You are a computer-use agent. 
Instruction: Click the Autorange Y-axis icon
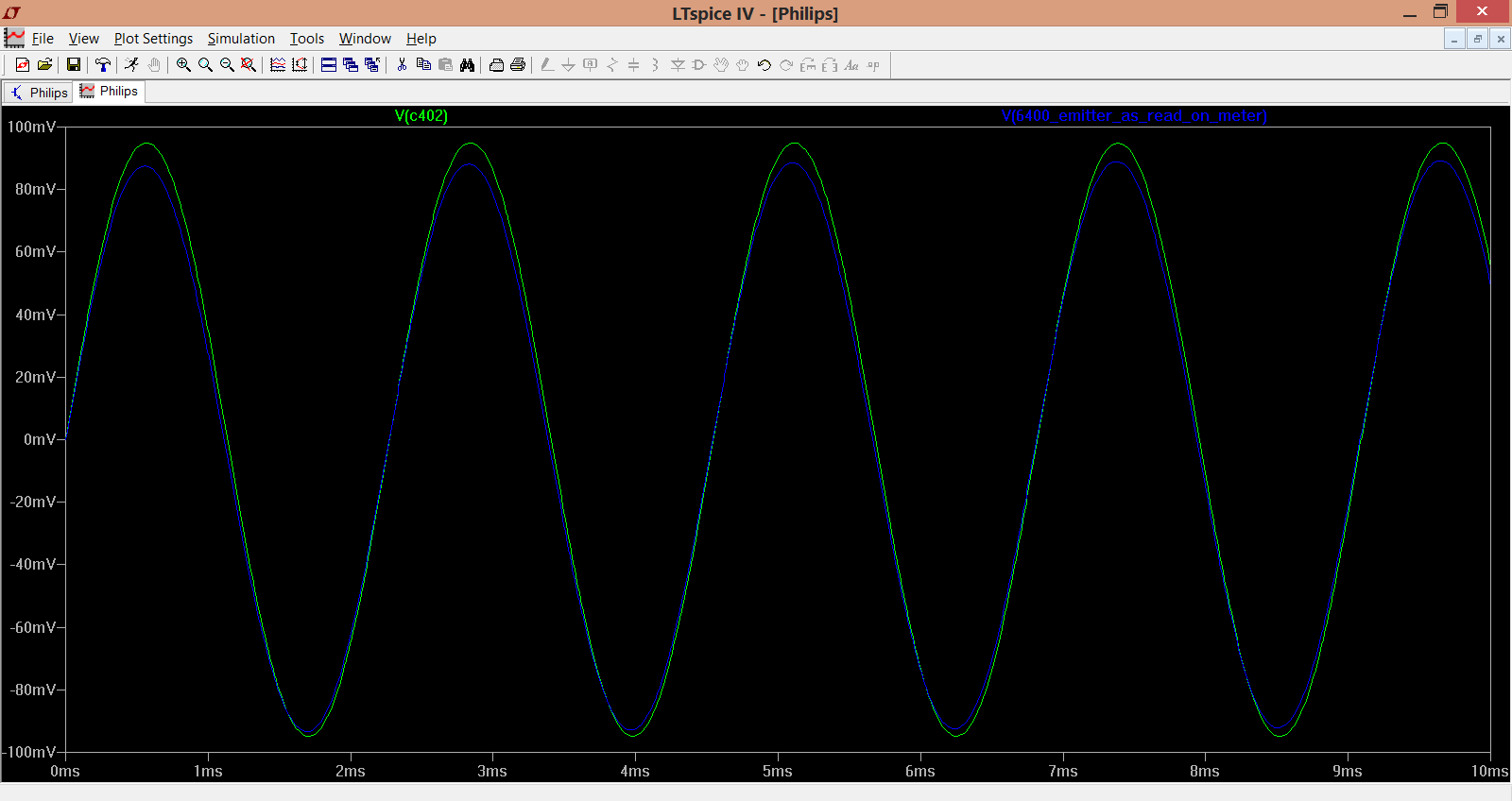click(300, 64)
